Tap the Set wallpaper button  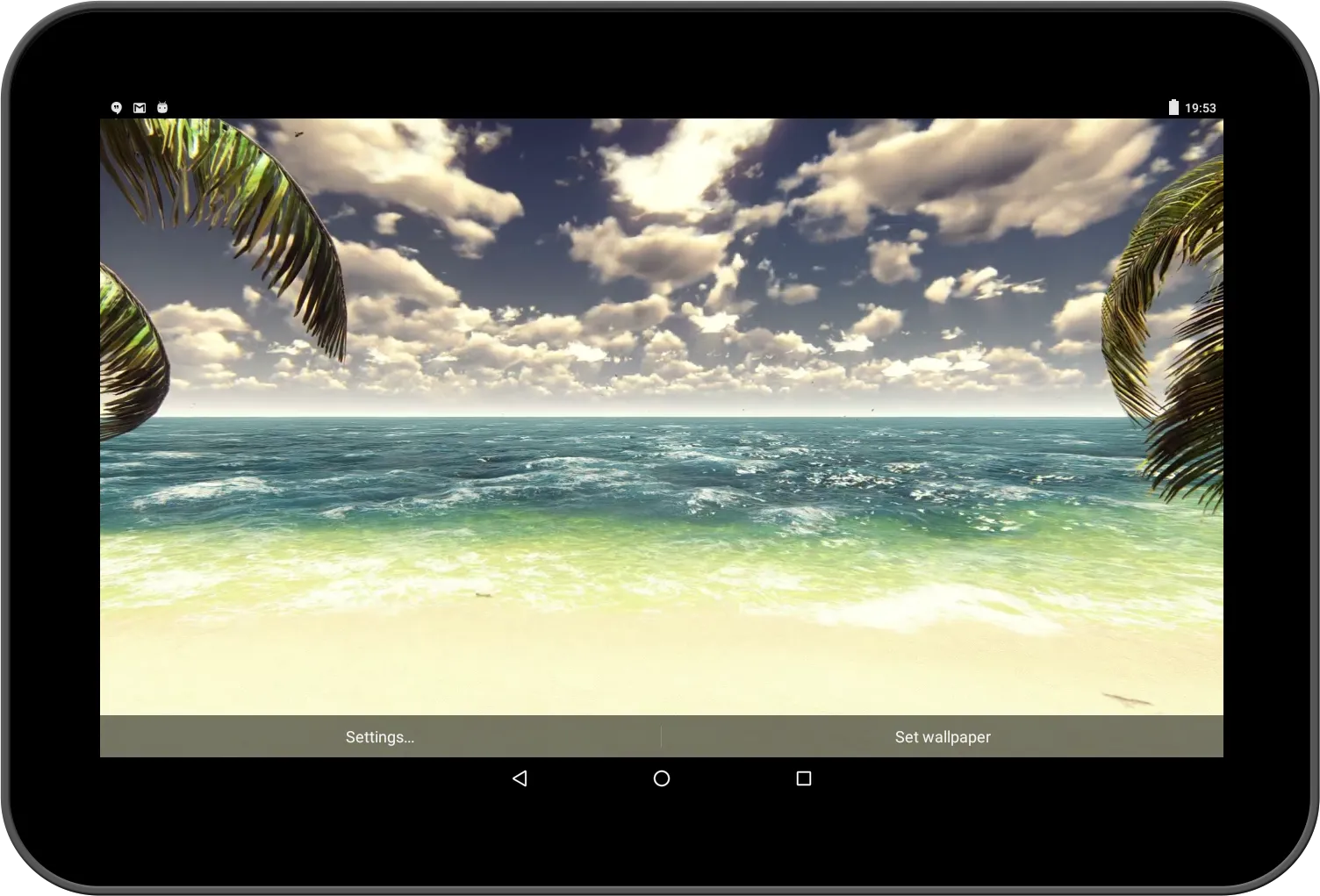943,736
